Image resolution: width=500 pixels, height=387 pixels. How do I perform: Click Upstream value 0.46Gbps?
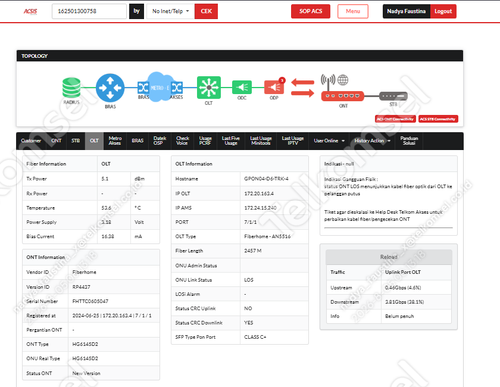coord(403,288)
